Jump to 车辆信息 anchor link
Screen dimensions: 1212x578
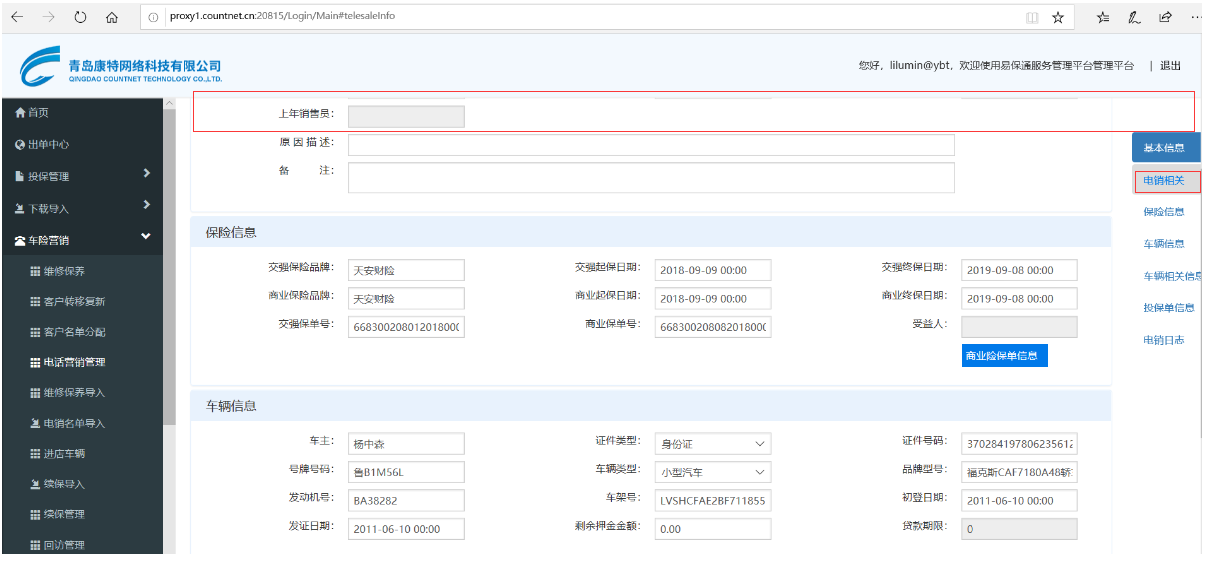(1164, 244)
